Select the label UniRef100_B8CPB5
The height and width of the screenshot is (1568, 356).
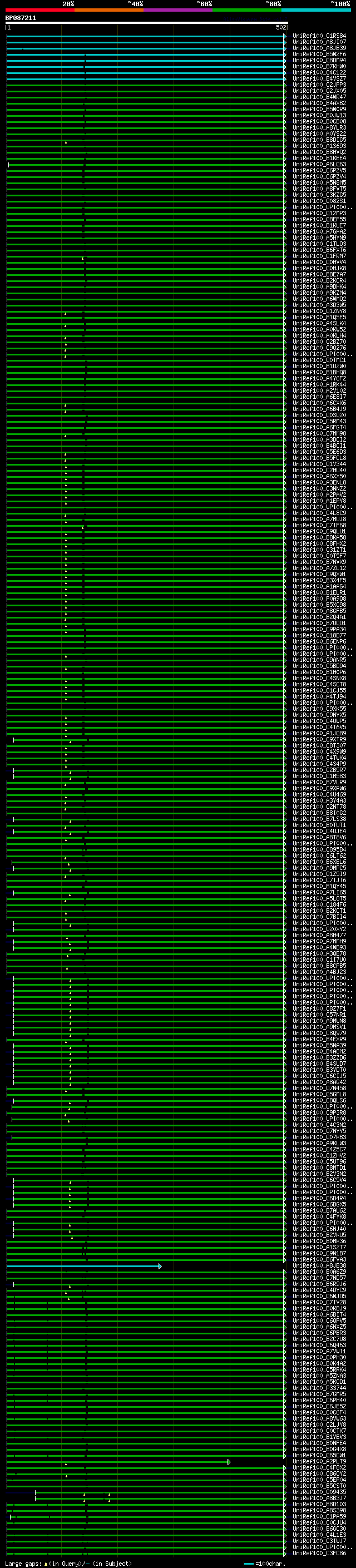click(x=319, y=966)
